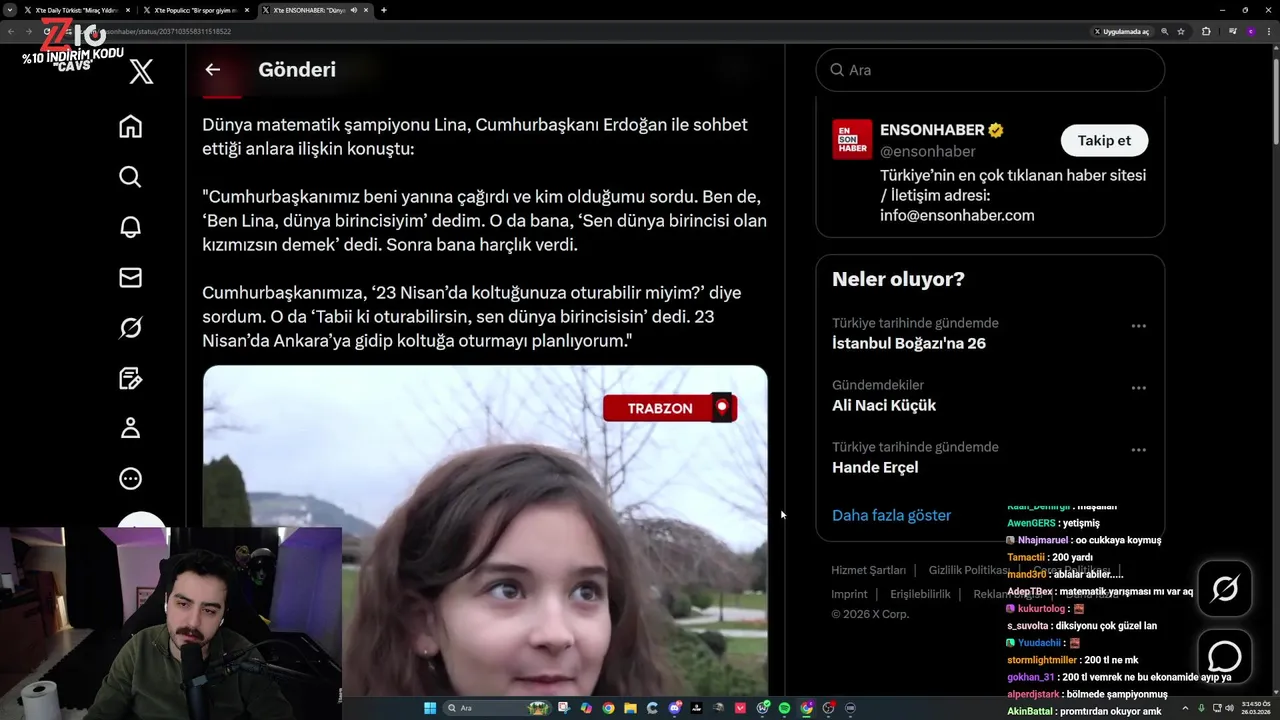The width and height of the screenshot is (1280, 720).
Task: Open Profile person icon
Action: [x=130, y=428]
